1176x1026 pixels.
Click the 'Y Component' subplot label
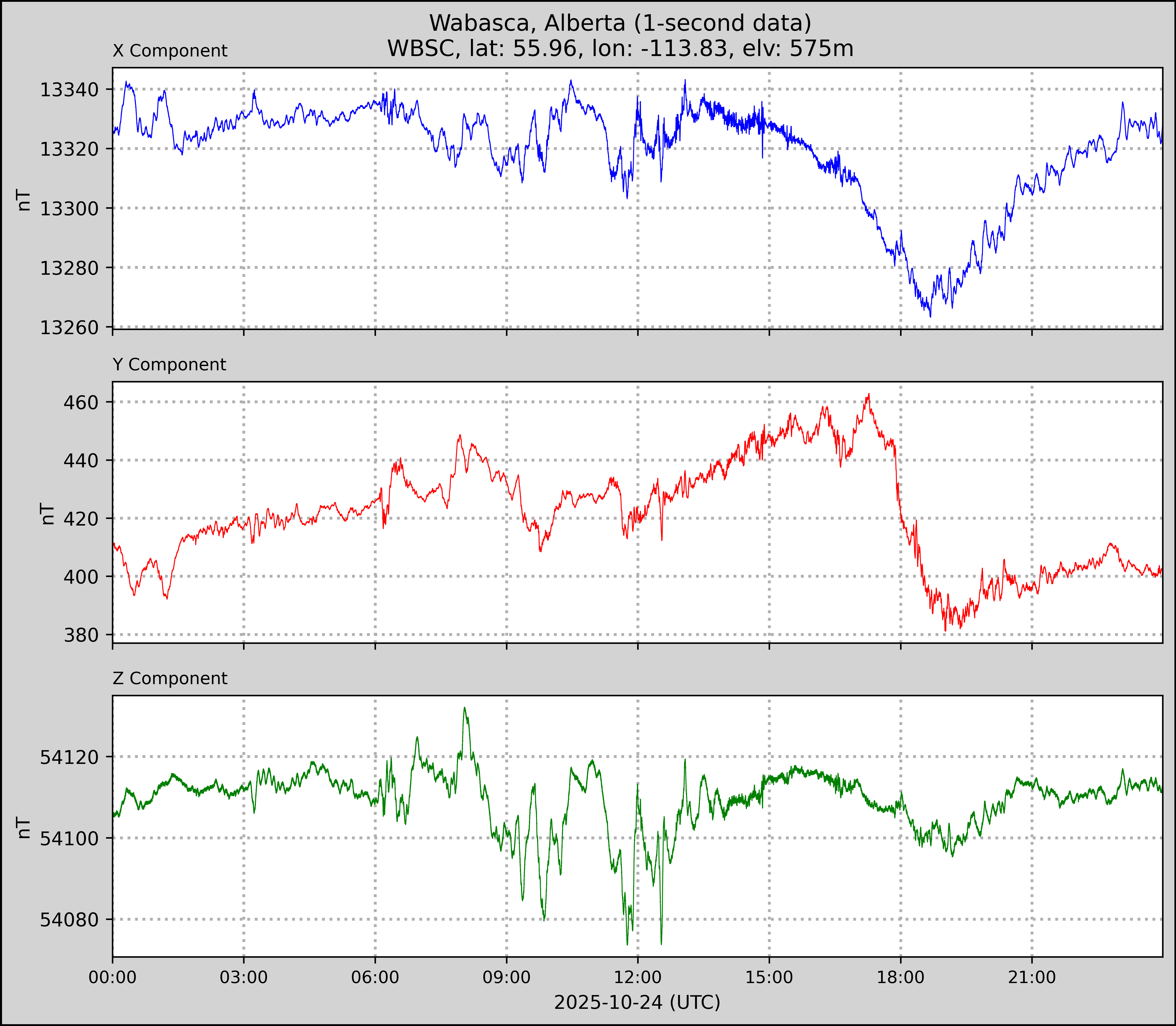169,365
